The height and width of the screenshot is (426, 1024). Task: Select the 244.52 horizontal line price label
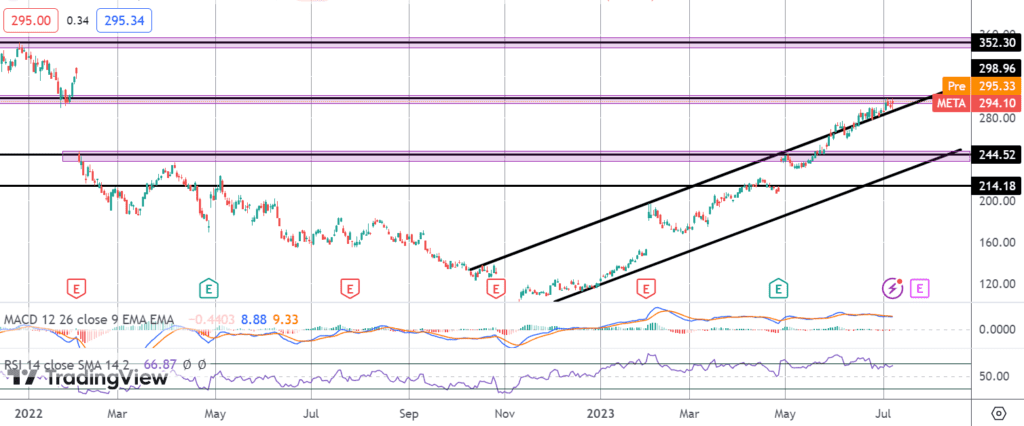[997, 155]
